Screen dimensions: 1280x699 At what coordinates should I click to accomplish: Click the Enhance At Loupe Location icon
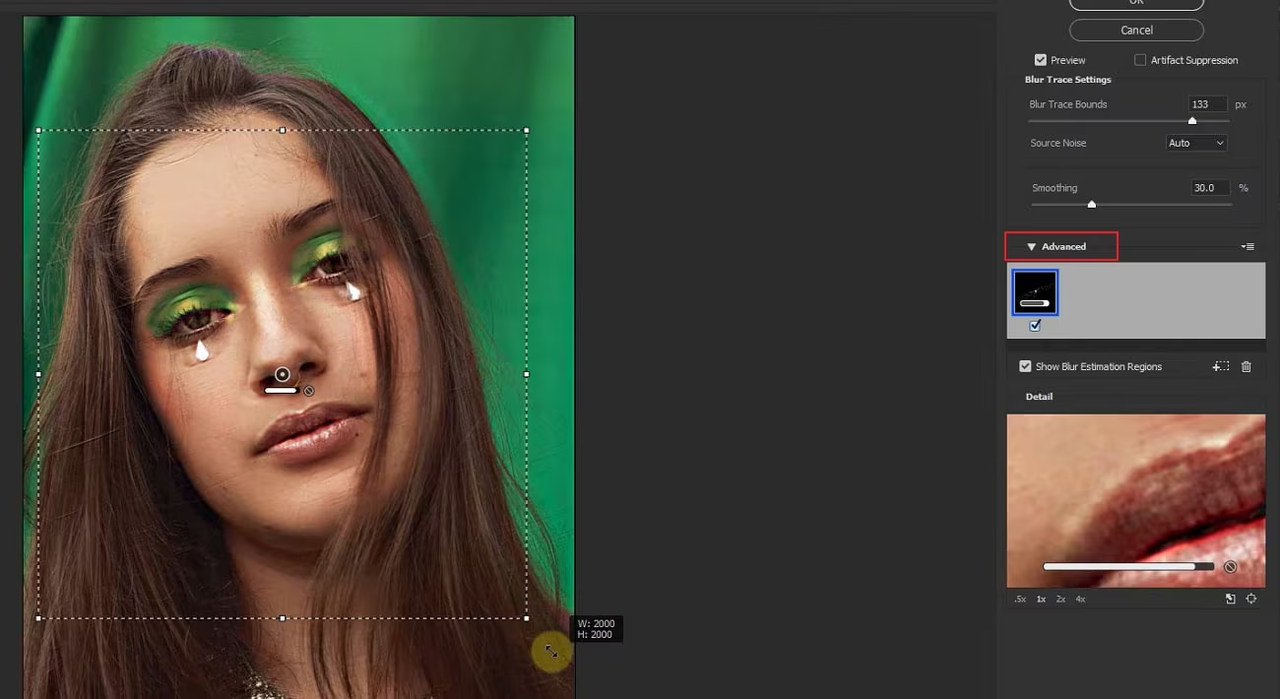[1251, 598]
